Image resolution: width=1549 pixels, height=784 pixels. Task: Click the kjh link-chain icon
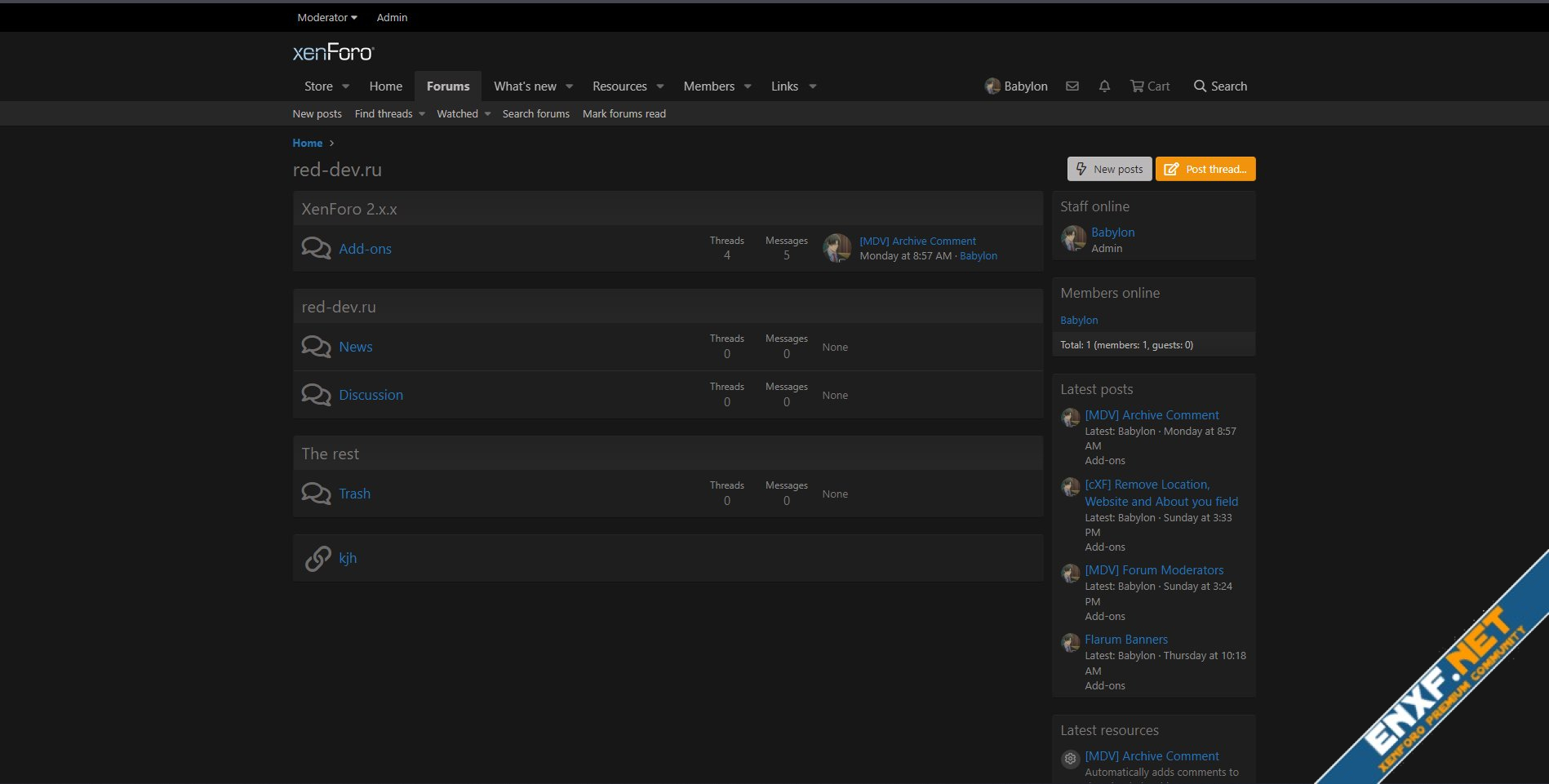point(317,558)
